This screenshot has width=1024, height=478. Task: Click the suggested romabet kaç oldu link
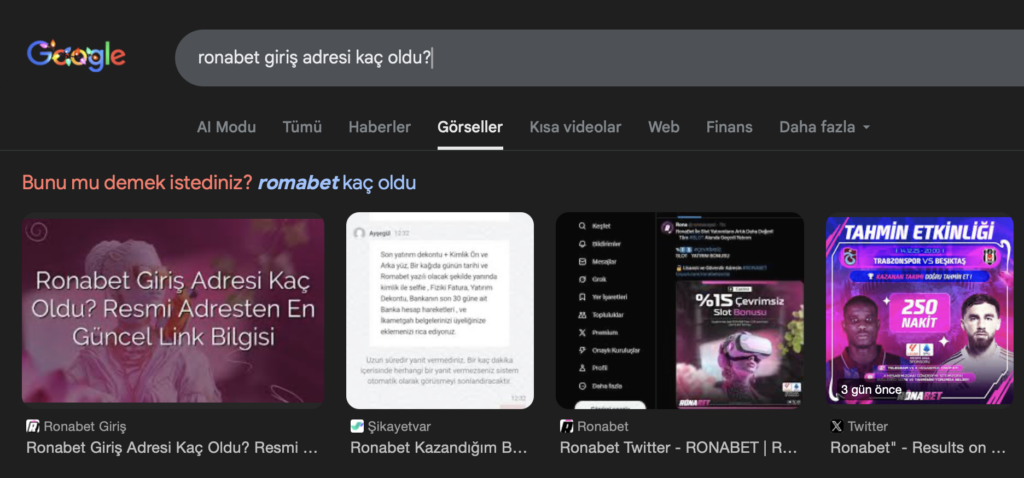[x=337, y=183]
